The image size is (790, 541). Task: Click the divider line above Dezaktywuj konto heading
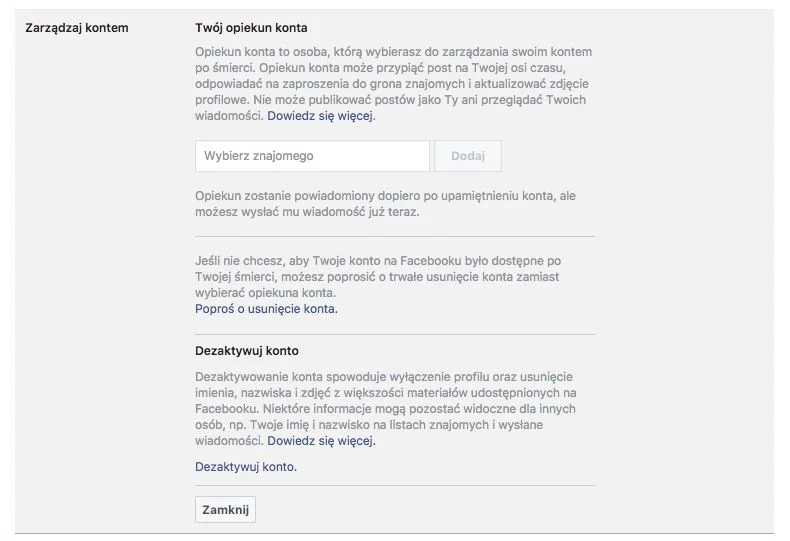(395, 334)
